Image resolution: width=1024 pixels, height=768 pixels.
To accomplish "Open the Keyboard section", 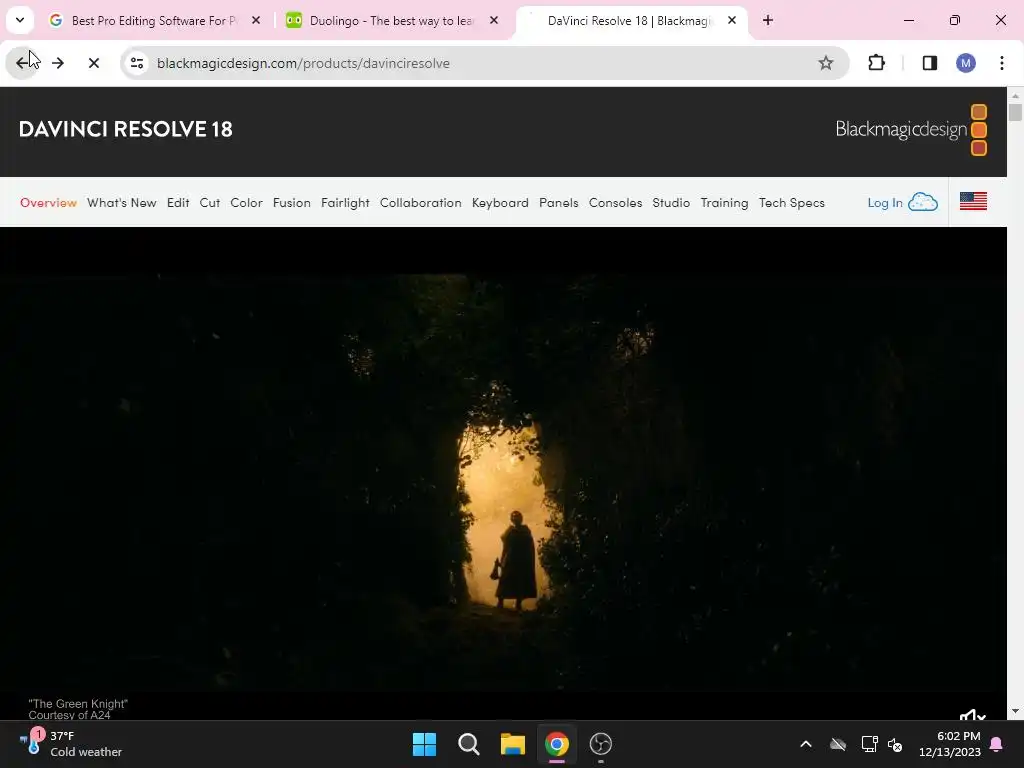I will [500, 203].
